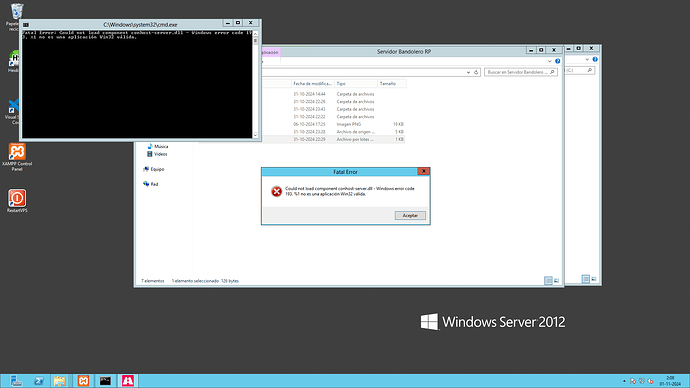690x388 pixels.
Task: Sort by the Fecha de modificación column
Action: [x=312, y=84]
